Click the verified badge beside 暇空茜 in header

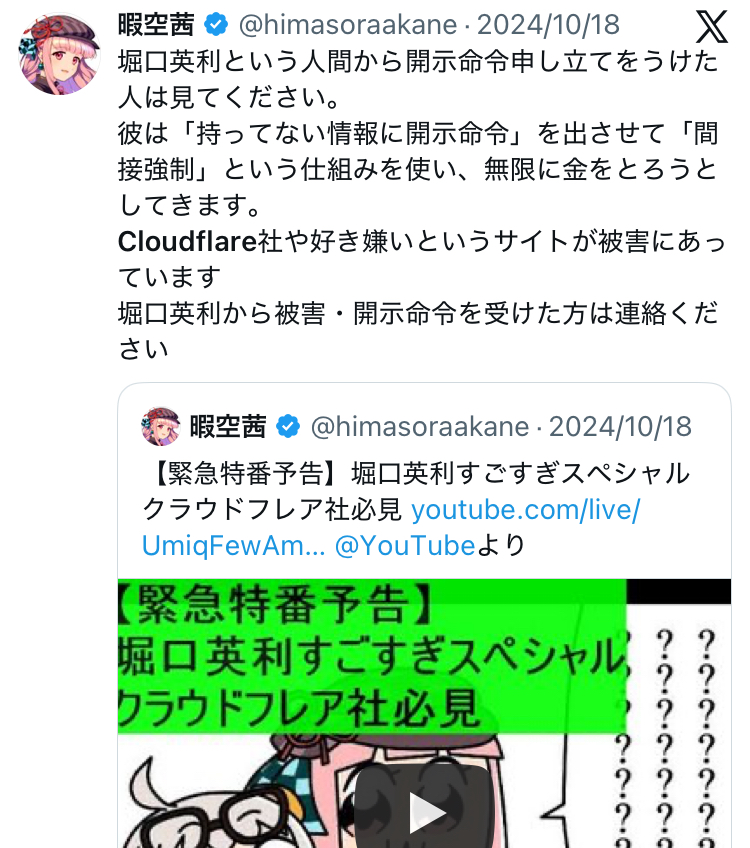point(216,25)
